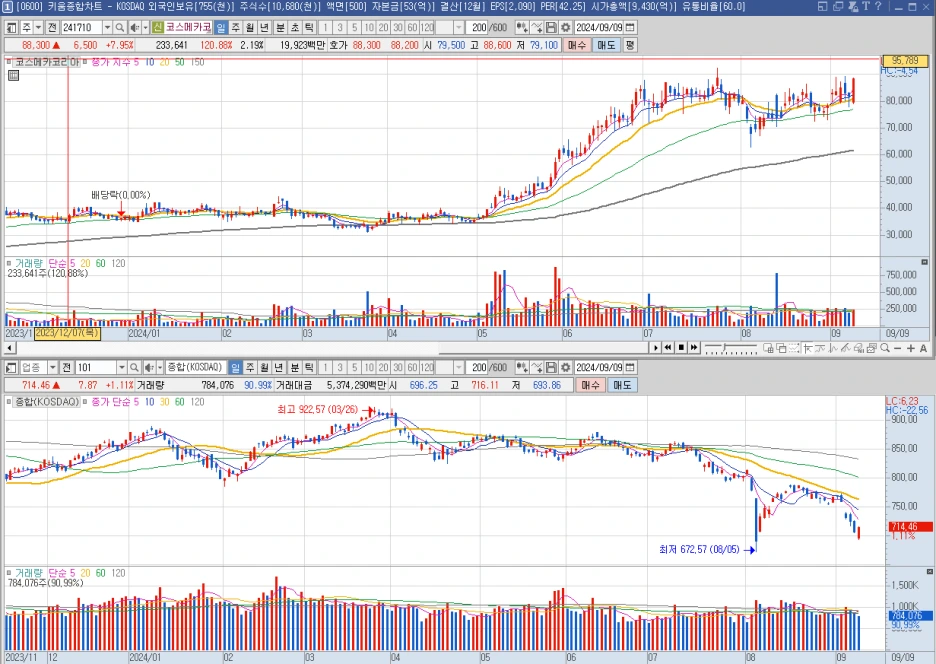Click the search magnifier in KOSDAQ chart toolbar
Image resolution: width=936 pixels, height=664 pixels.
(x=134, y=367)
